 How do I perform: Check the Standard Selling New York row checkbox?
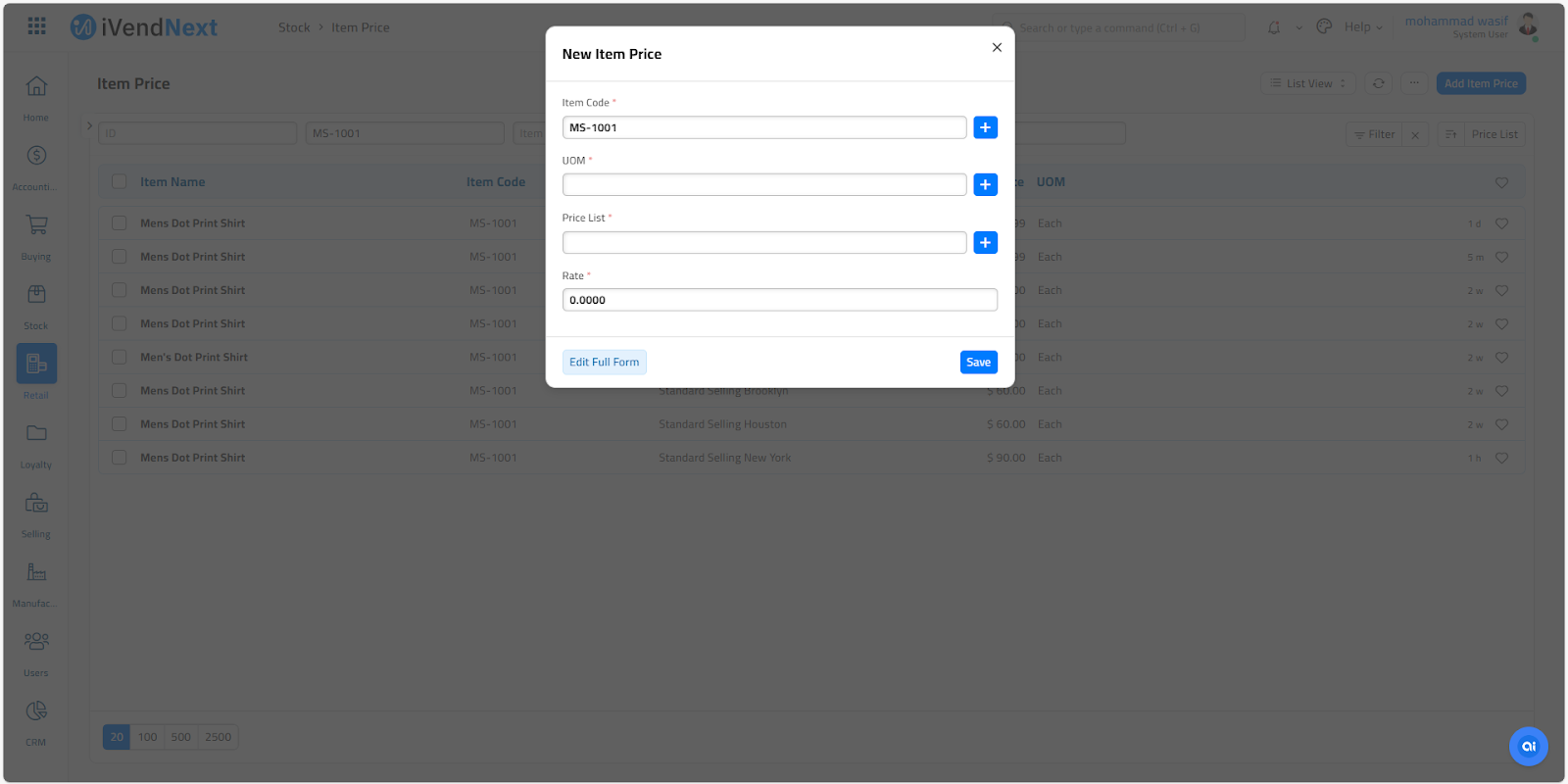click(x=120, y=458)
